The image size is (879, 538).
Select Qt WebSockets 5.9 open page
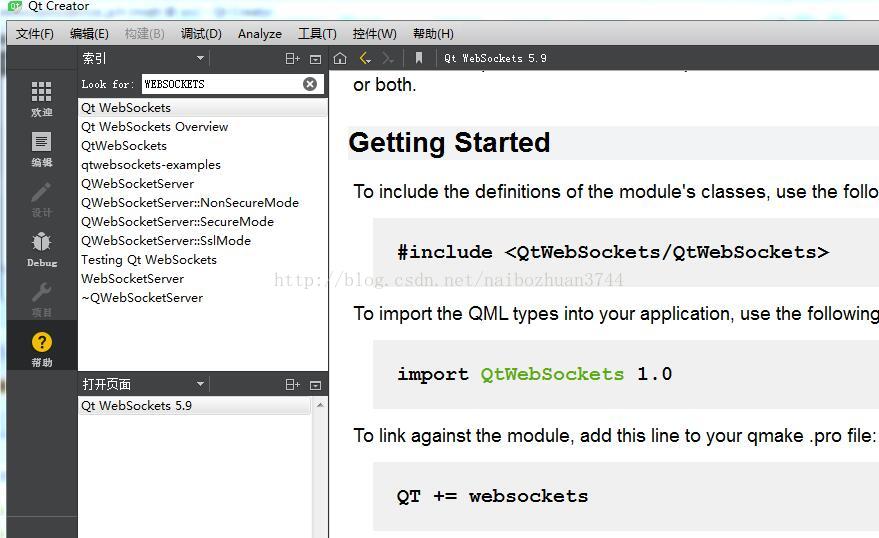pyautogui.click(x=195, y=406)
